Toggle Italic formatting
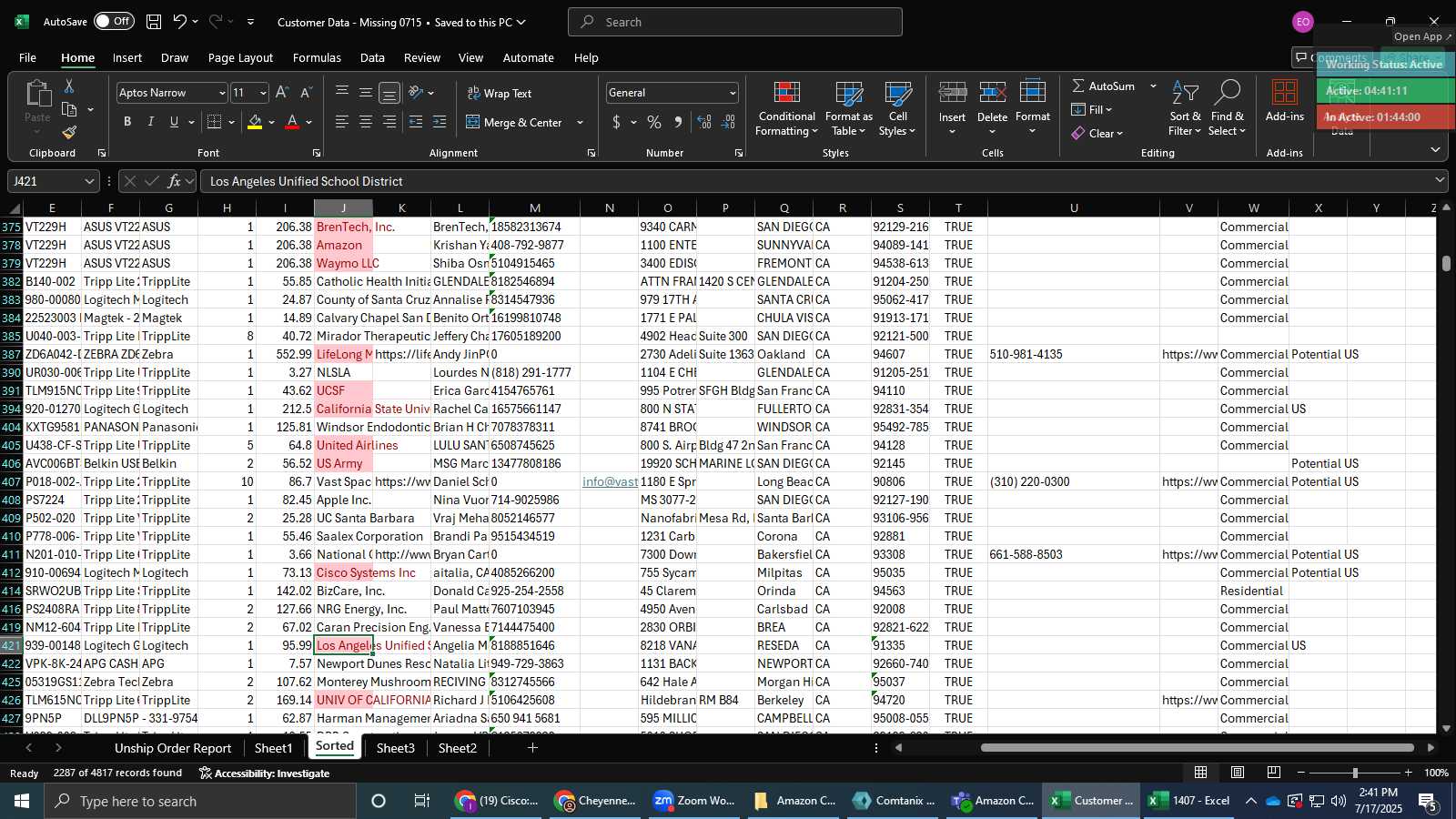 coord(151,122)
